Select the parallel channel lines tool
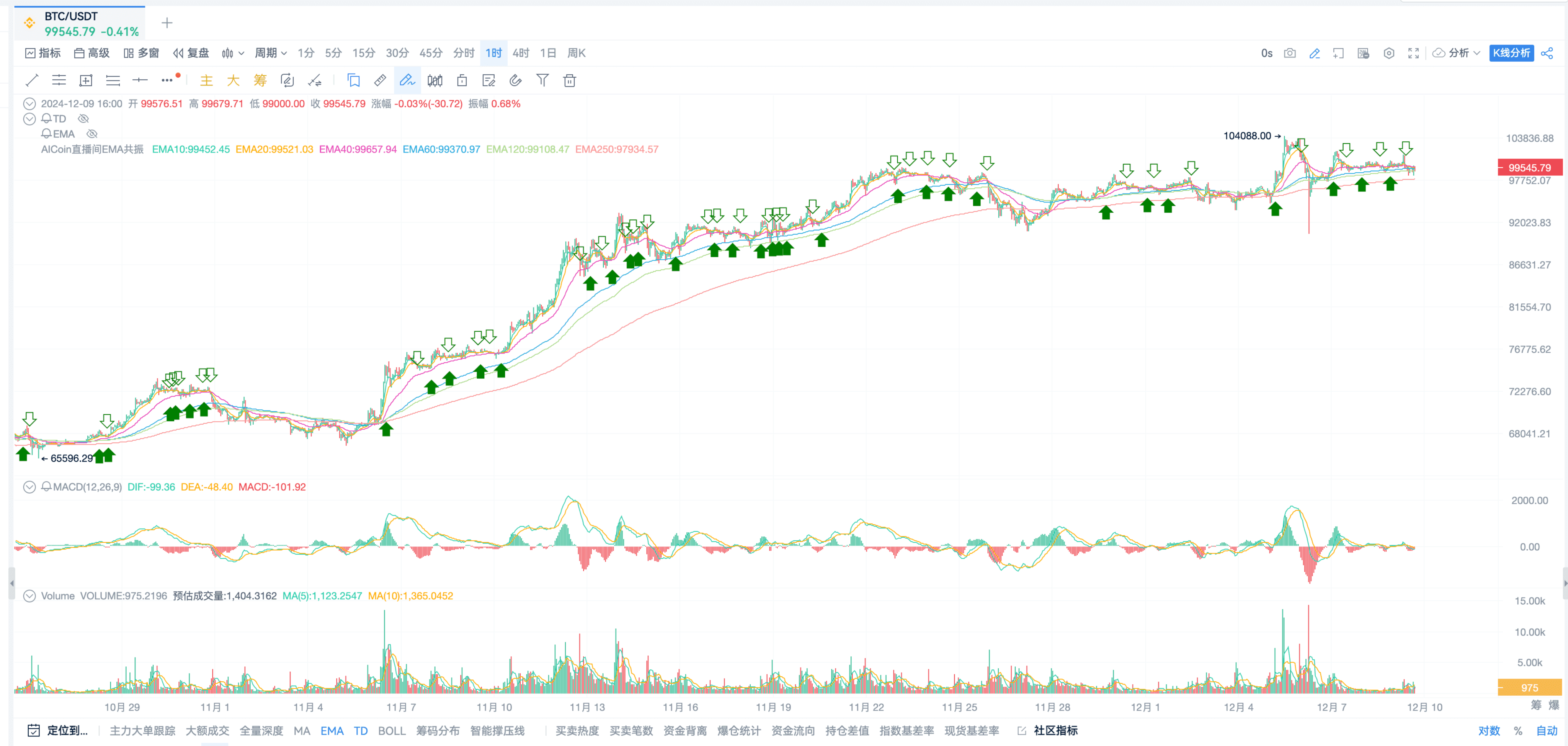The width and height of the screenshot is (1568, 746). tap(59, 80)
